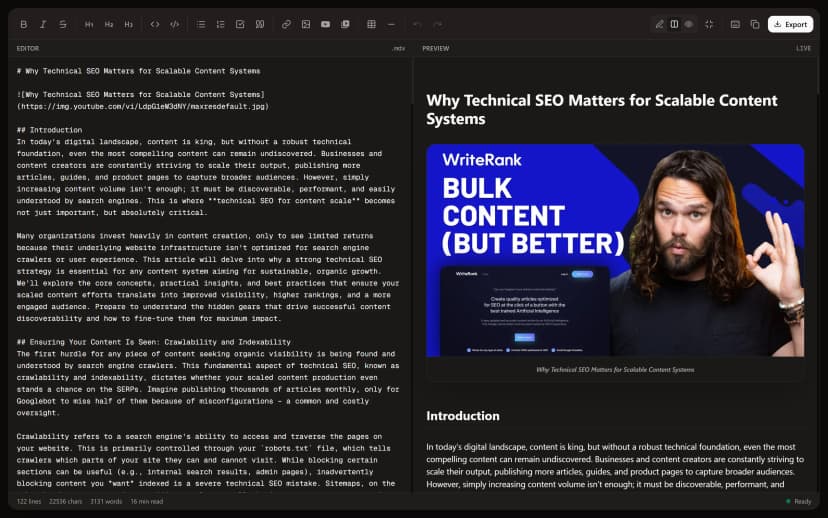Click the '# Why Technical SEO Matters' editor line
This screenshot has height=518, width=828.
[x=138, y=71]
